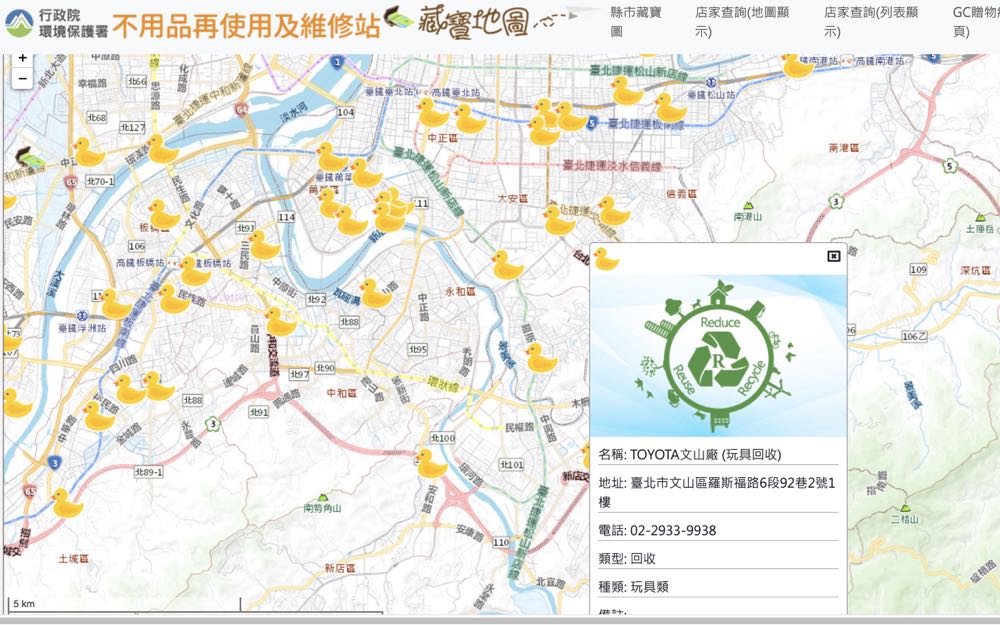This screenshot has width=1000, height=625.
Task: Click the 地址 臺北市文山區羅斯福路 line
Action: point(717,492)
